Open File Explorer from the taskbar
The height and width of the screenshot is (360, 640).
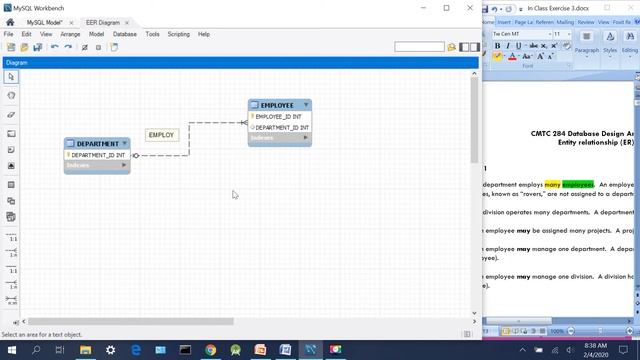[85, 350]
